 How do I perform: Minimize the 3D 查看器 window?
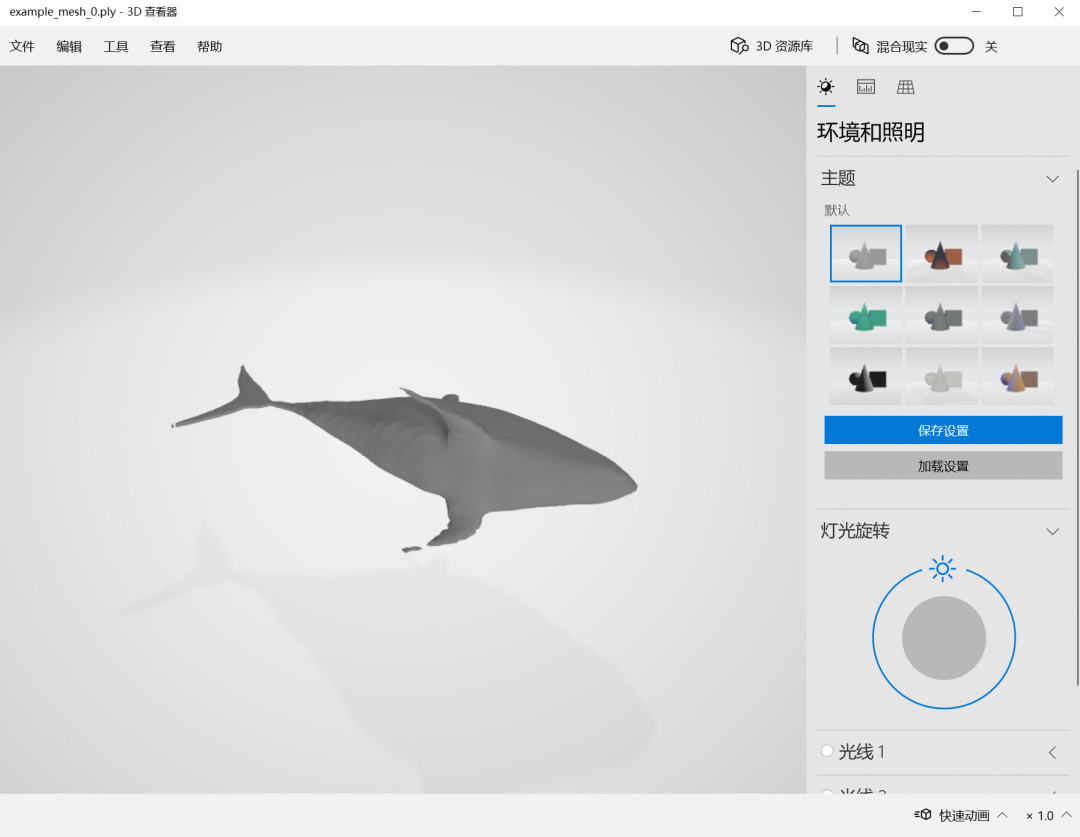pyautogui.click(x=976, y=12)
